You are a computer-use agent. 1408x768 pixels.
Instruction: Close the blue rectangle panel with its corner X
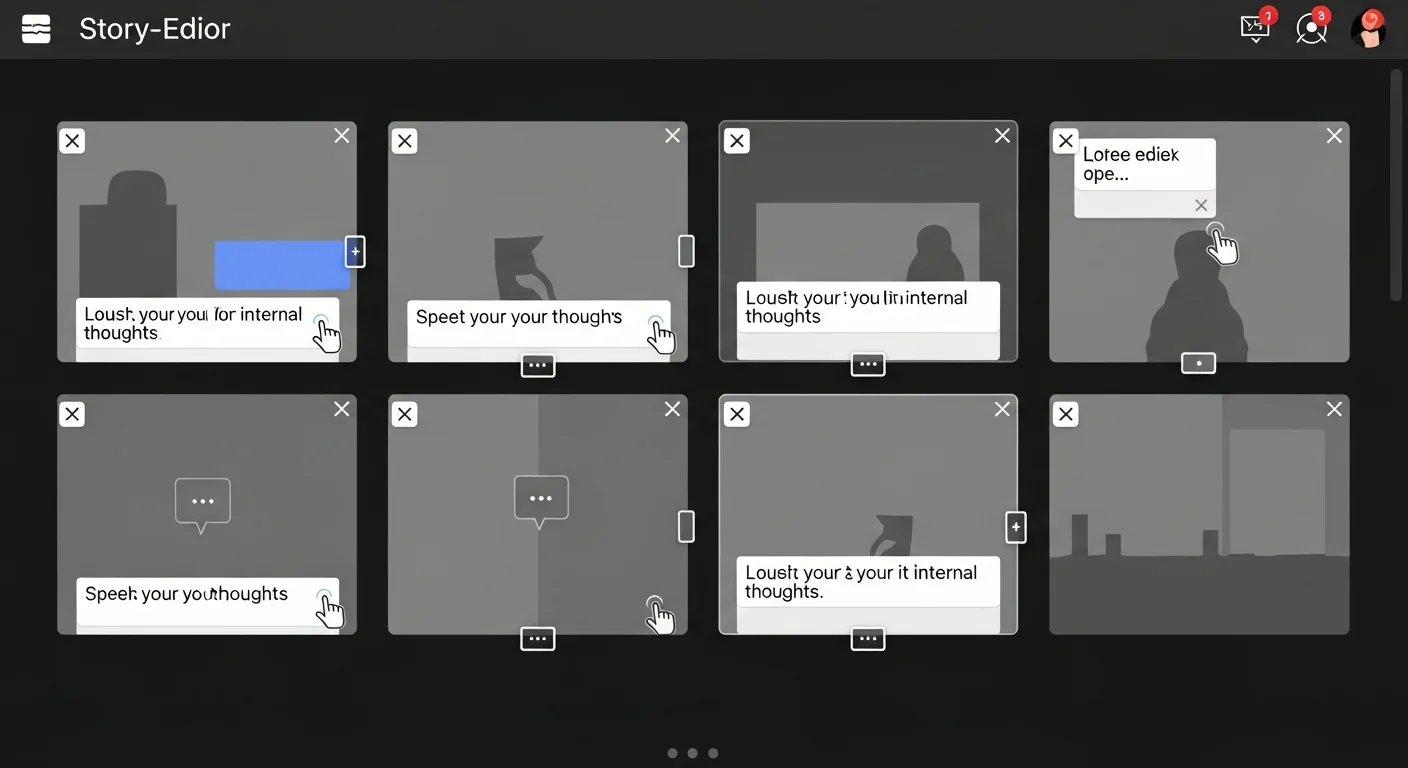coord(342,135)
